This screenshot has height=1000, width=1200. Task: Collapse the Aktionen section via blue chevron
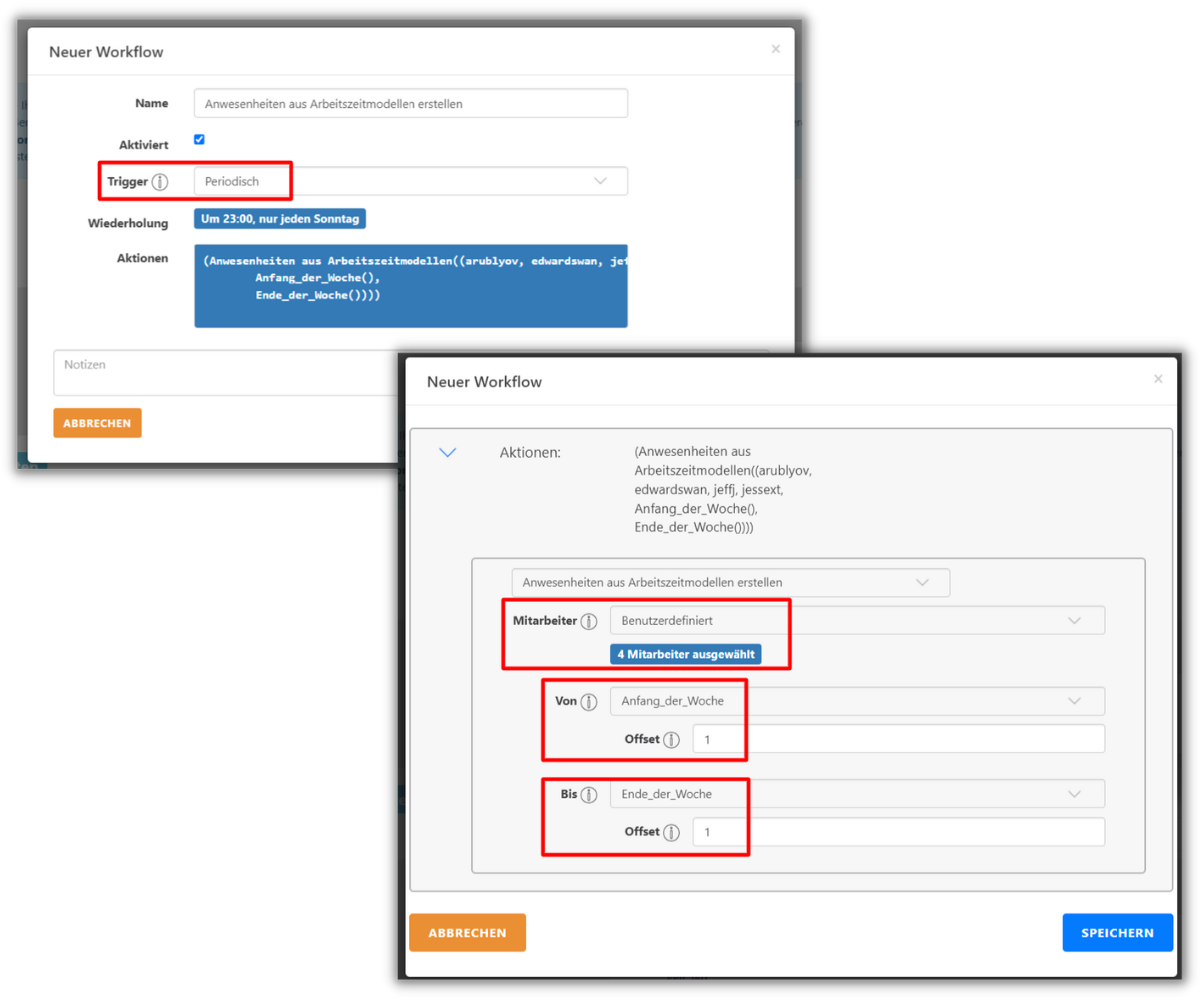click(448, 452)
